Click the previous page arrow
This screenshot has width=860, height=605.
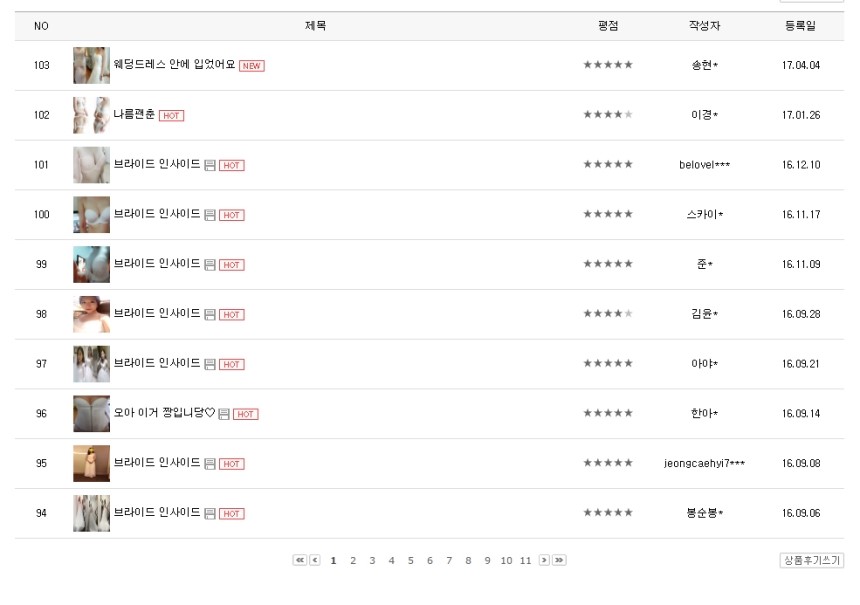pyautogui.click(x=315, y=560)
